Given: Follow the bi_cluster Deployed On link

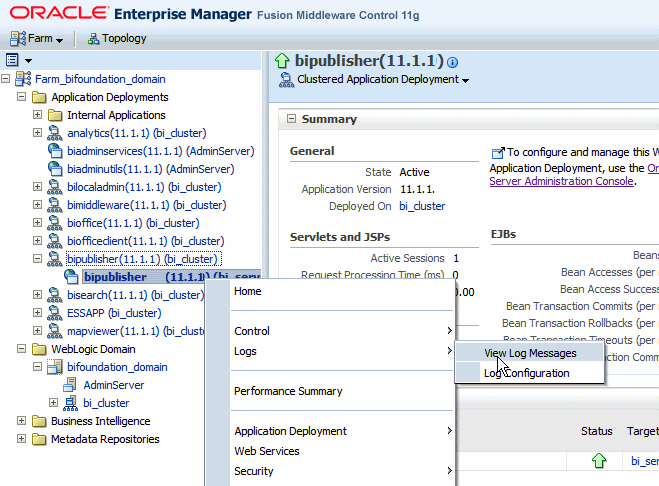Looking at the screenshot, I should coord(422,206).
